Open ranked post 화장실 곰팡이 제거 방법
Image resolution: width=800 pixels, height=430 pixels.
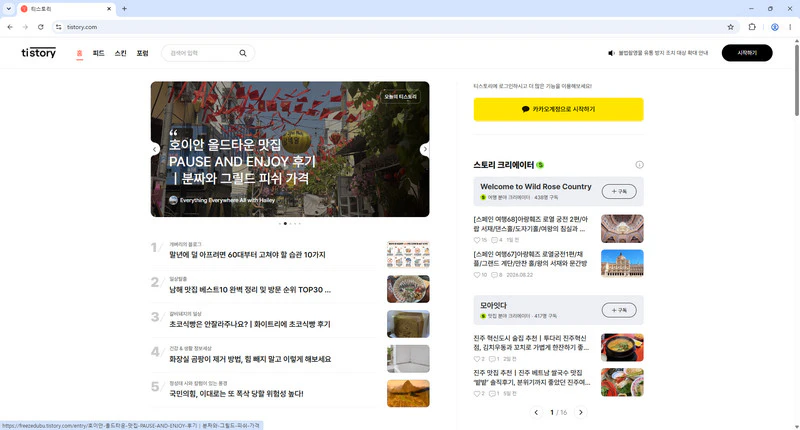click(x=250, y=359)
